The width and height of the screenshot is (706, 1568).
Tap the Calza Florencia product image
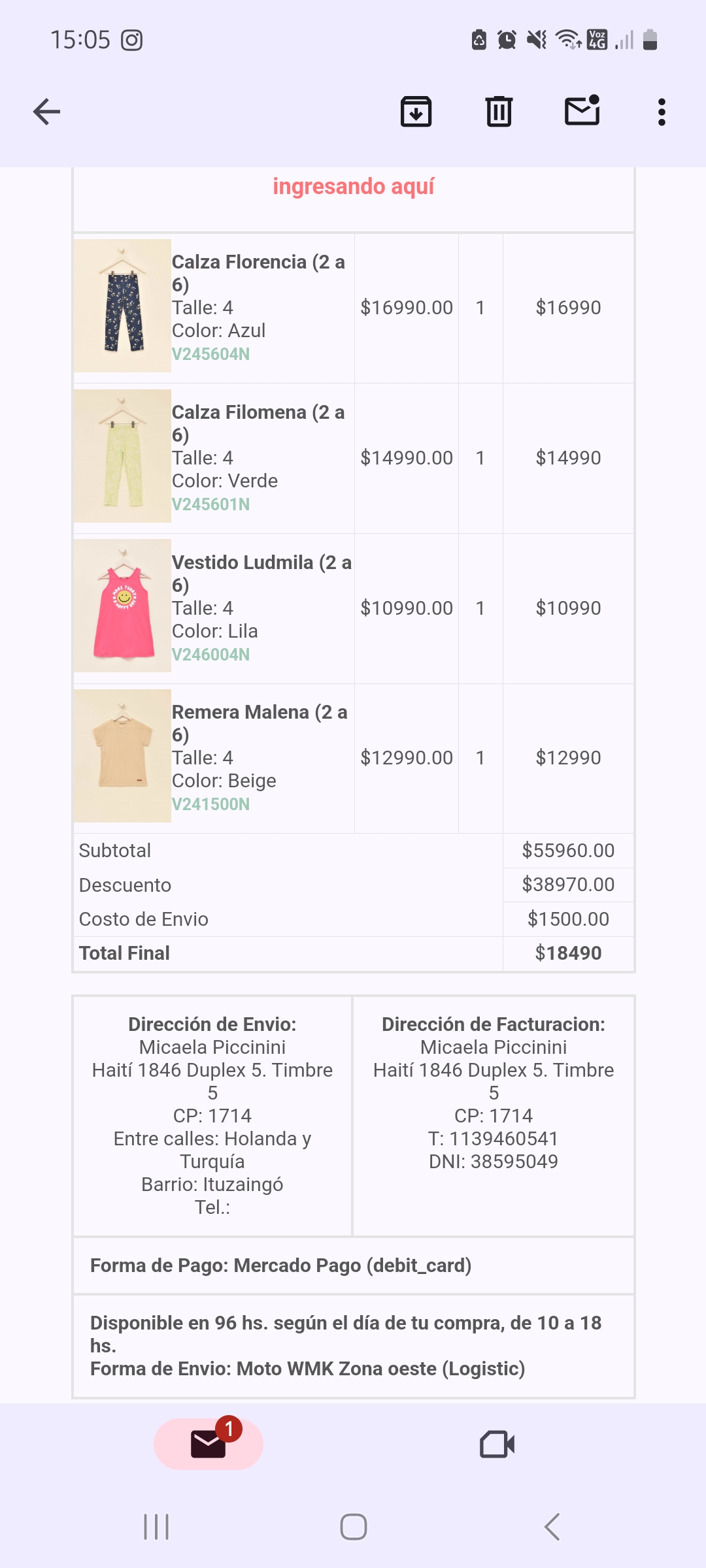pyautogui.click(x=122, y=306)
